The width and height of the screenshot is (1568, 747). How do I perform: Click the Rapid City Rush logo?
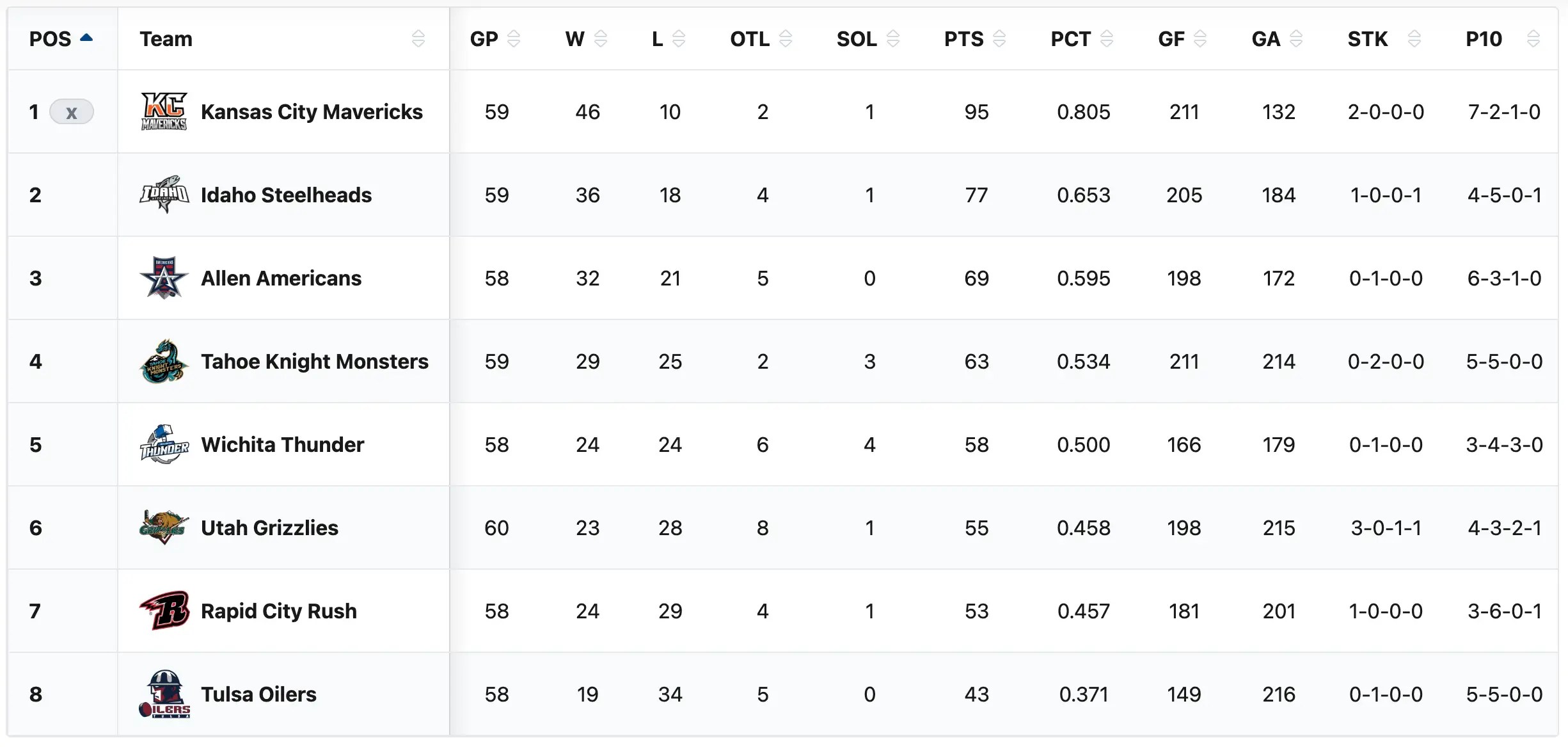tap(164, 611)
